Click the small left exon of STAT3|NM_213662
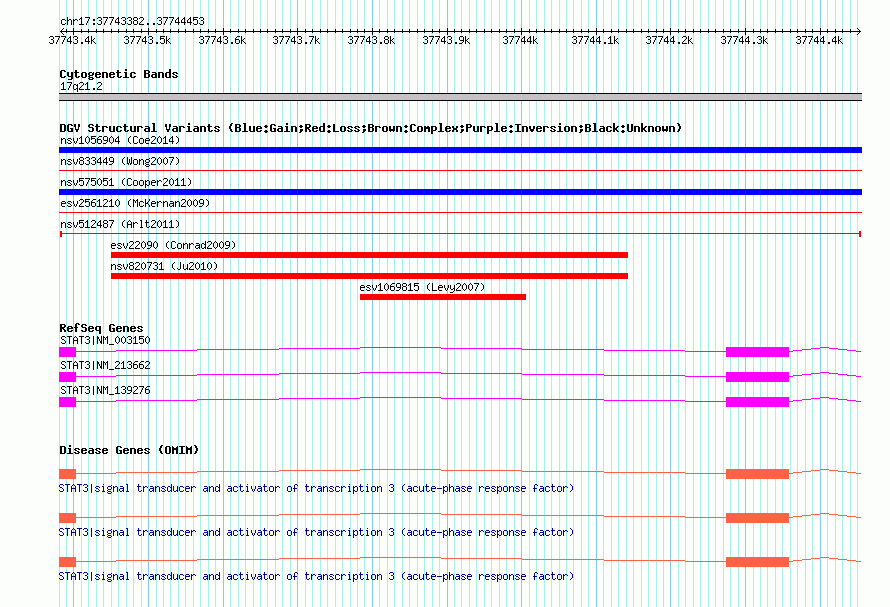 coord(68,377)
